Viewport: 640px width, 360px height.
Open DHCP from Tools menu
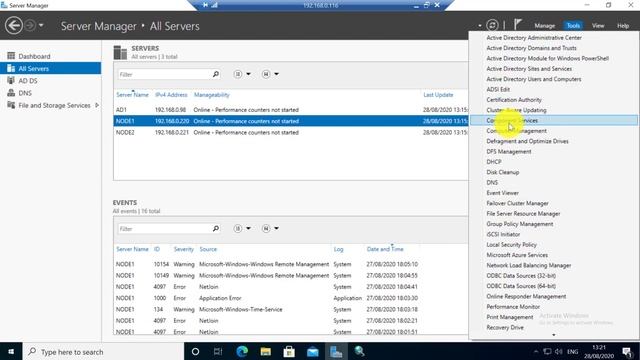(494, 162)
